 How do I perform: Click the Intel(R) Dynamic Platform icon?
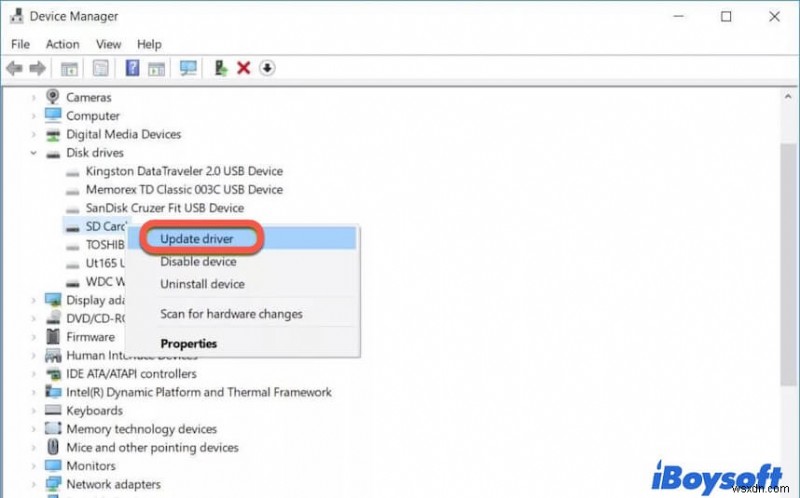[x=53, y=392]
